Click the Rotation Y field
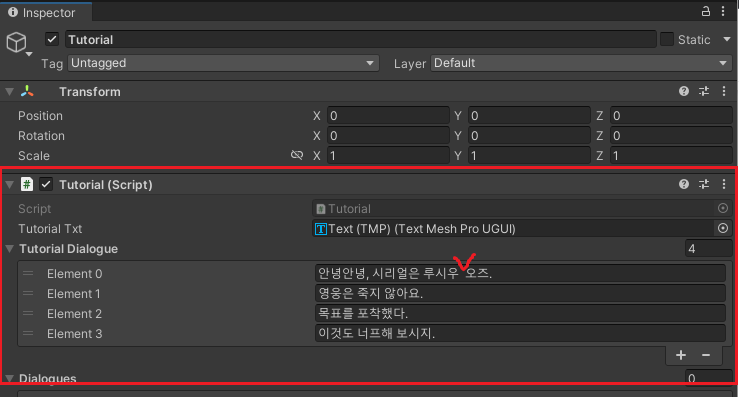 click(x=529, y=136)
